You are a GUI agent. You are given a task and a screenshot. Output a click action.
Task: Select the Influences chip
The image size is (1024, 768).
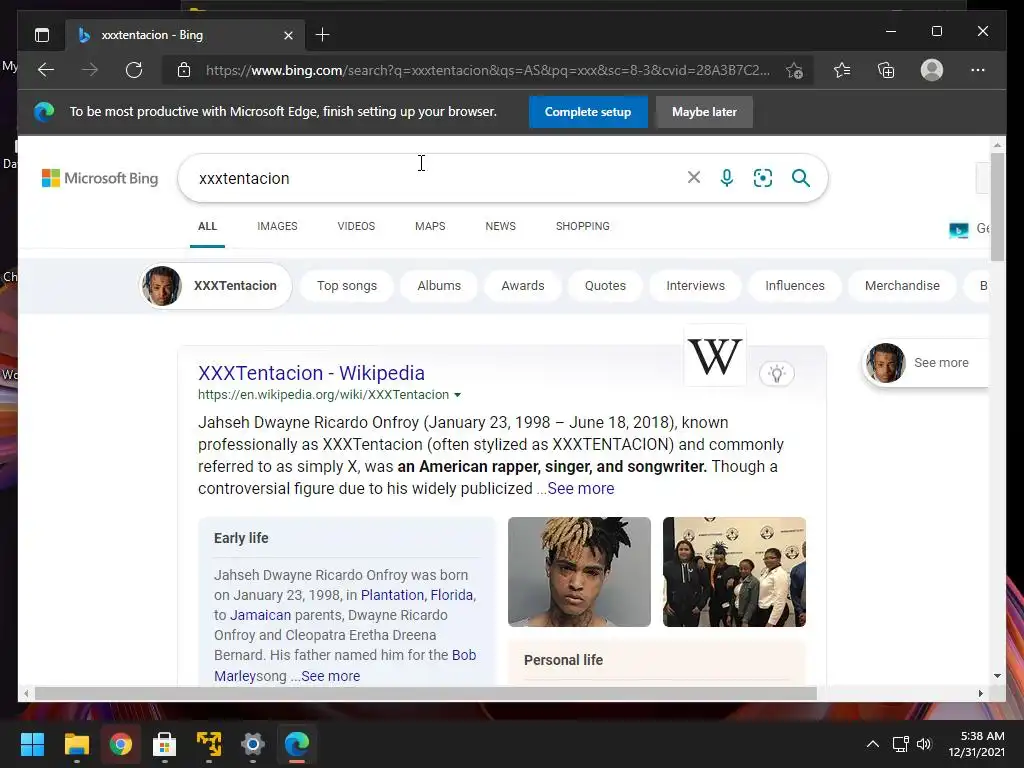[795, 285]
